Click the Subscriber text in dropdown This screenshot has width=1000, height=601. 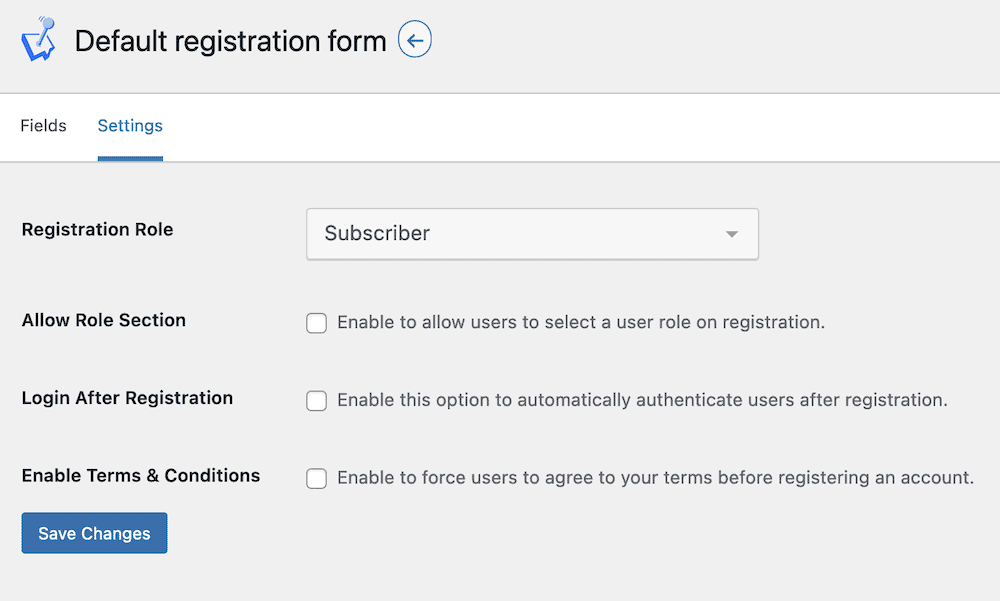coord(377,234)
